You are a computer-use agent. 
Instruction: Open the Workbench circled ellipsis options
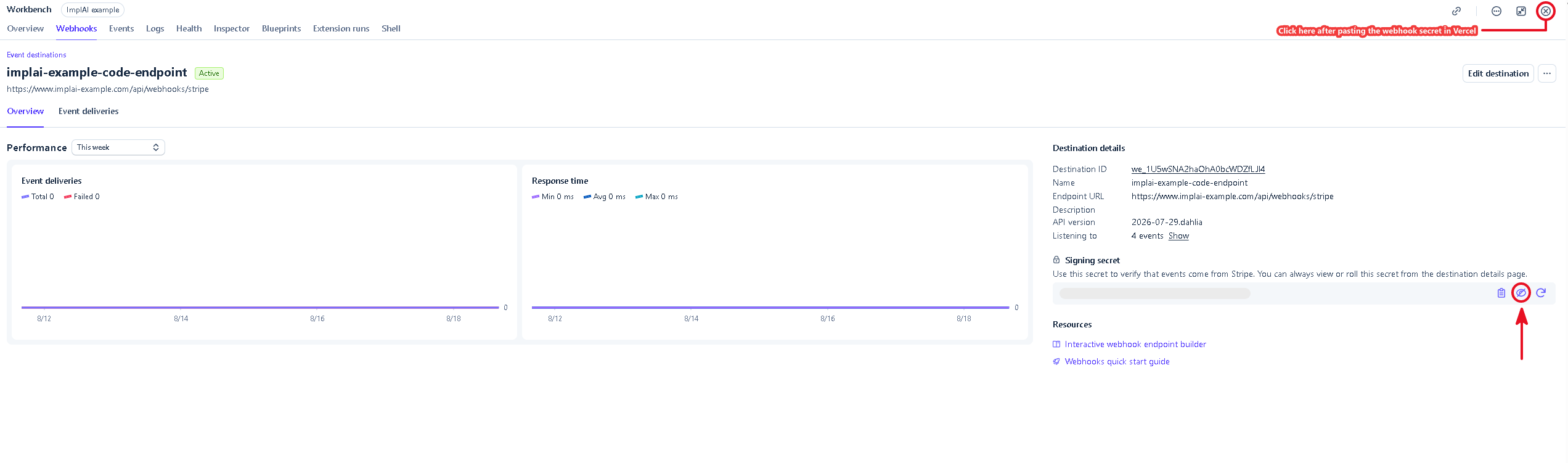tap(1497, 11)
